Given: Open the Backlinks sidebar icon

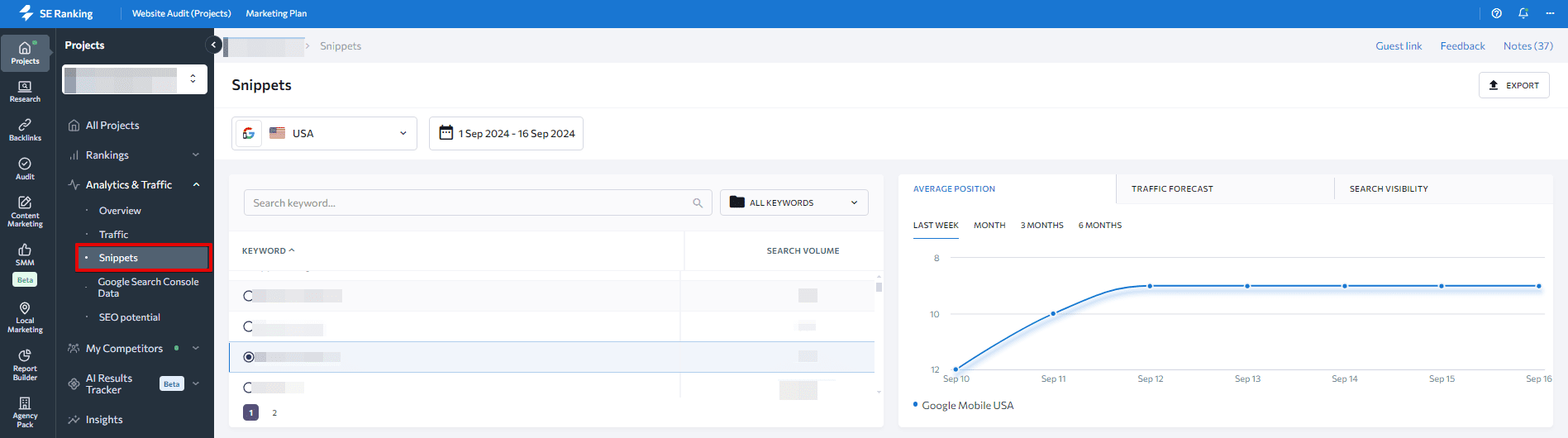Looking at the screenshot, I should pos(25,130).
